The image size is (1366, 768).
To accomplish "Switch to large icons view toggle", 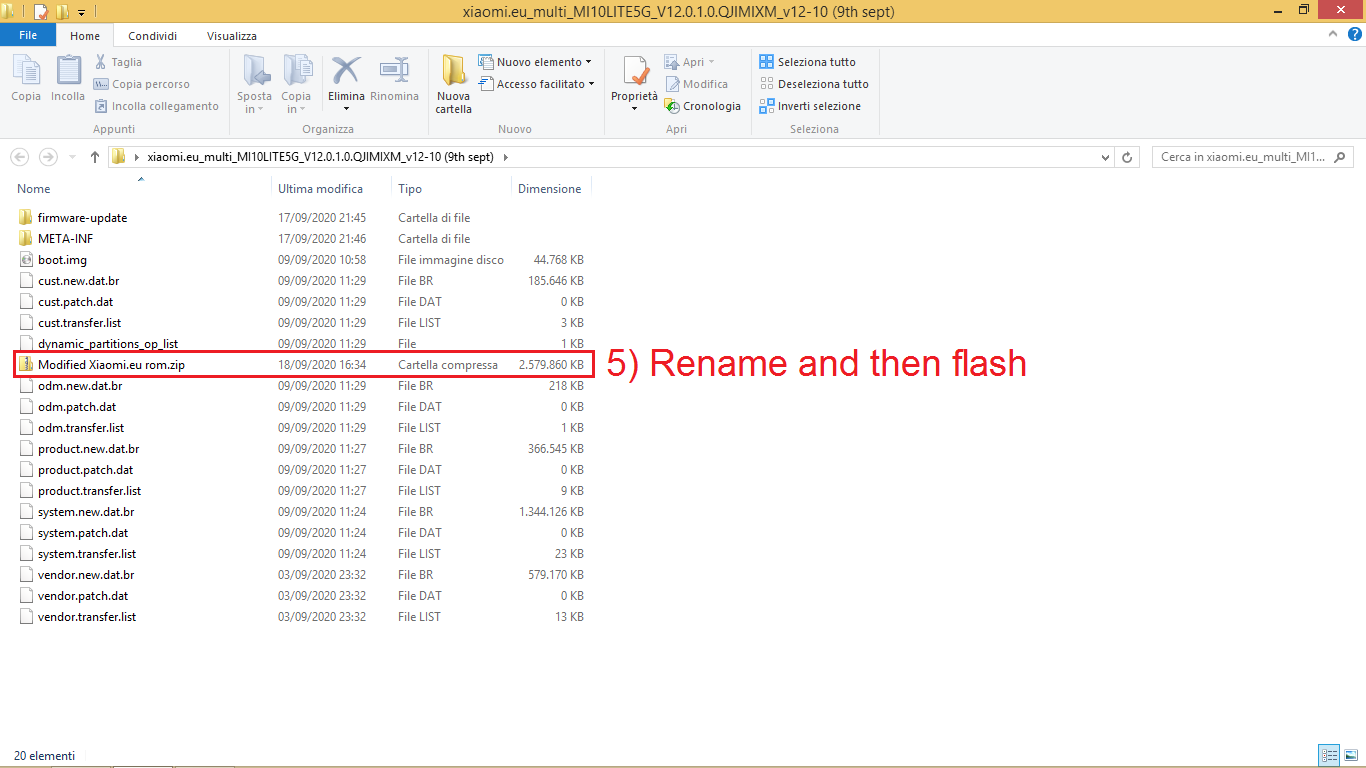I will tap(1350, 755).
